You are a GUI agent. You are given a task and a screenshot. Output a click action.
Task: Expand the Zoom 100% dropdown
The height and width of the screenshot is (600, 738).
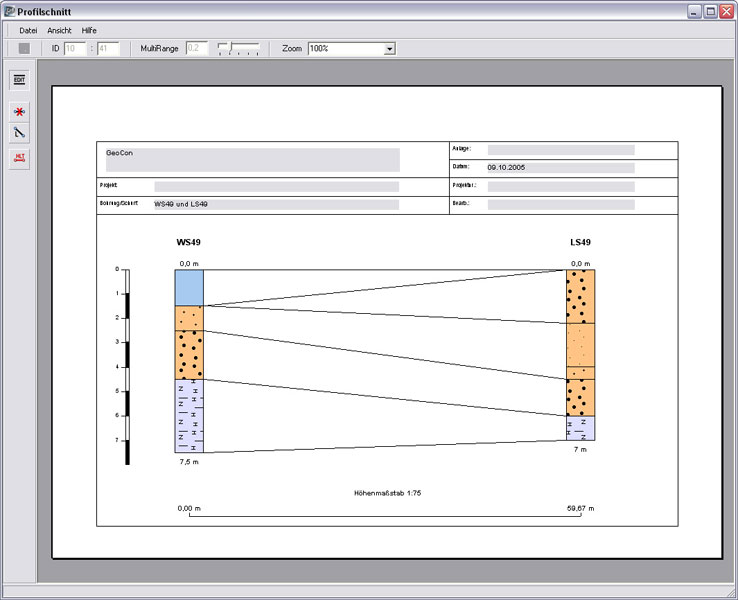pyautogui.click(x=390, y=48)
